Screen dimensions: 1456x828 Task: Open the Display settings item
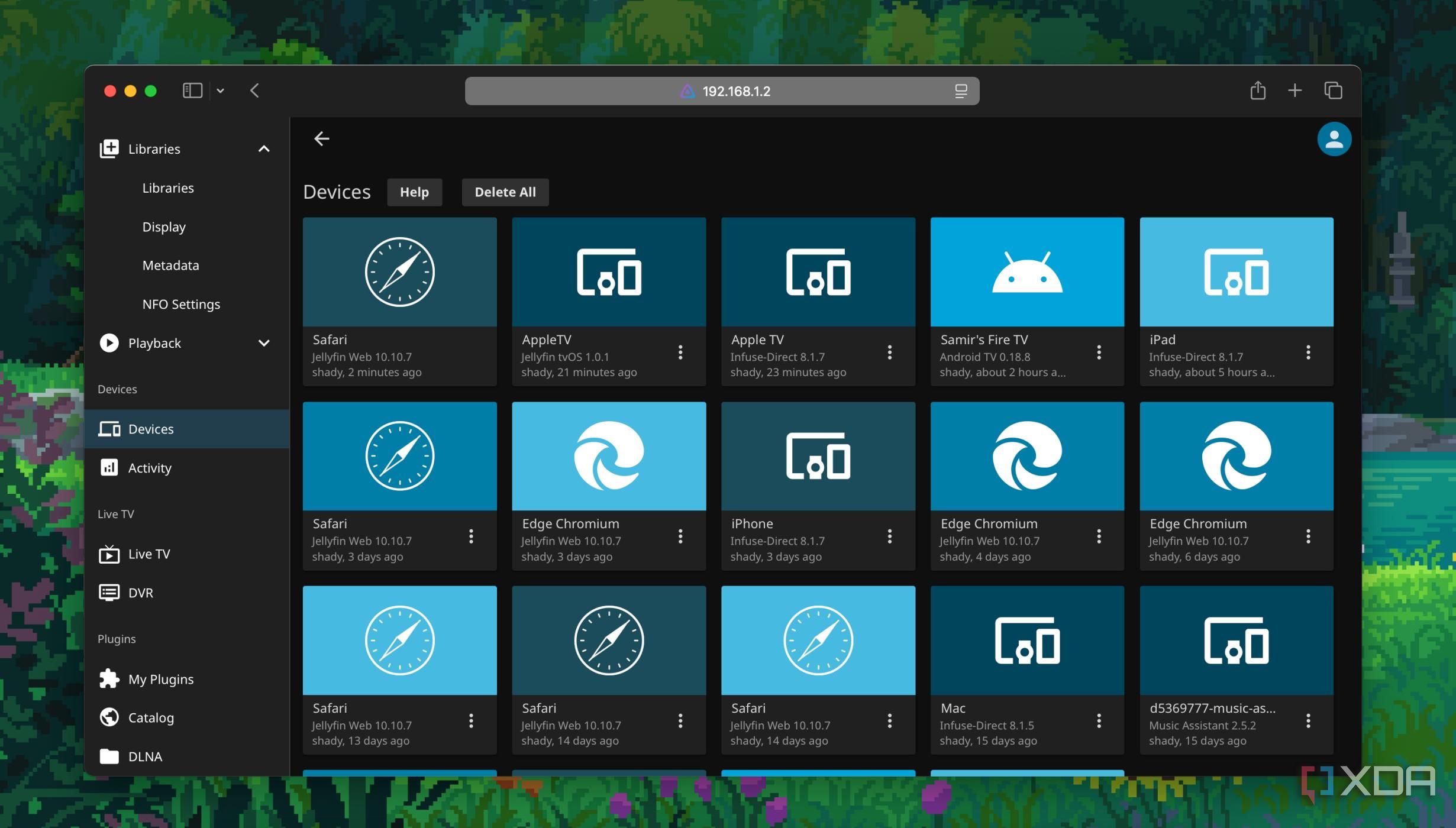point(164,227)
